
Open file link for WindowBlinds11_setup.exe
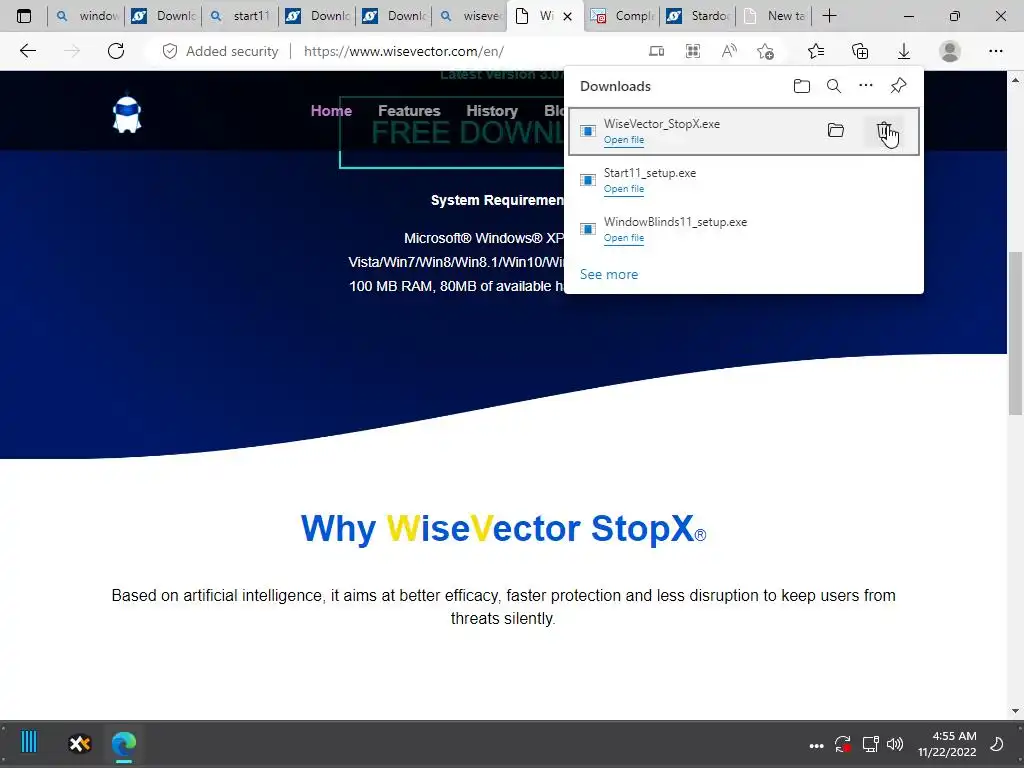pyautogui.click(x=624, y=238)
